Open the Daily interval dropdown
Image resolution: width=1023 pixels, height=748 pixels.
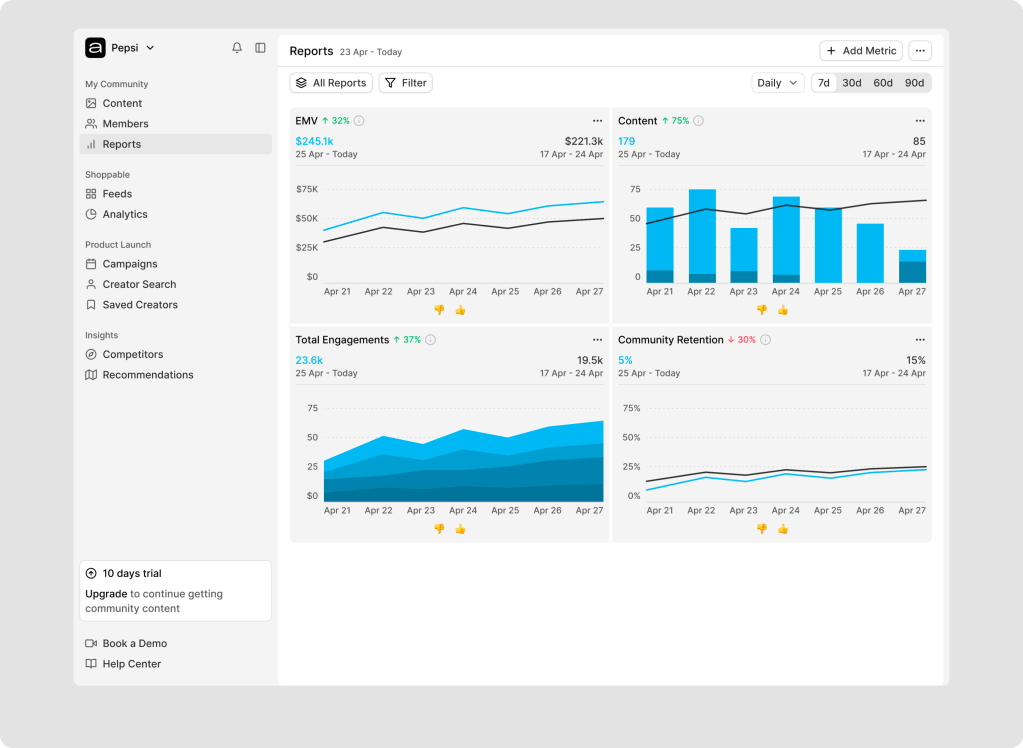(777, 83)
